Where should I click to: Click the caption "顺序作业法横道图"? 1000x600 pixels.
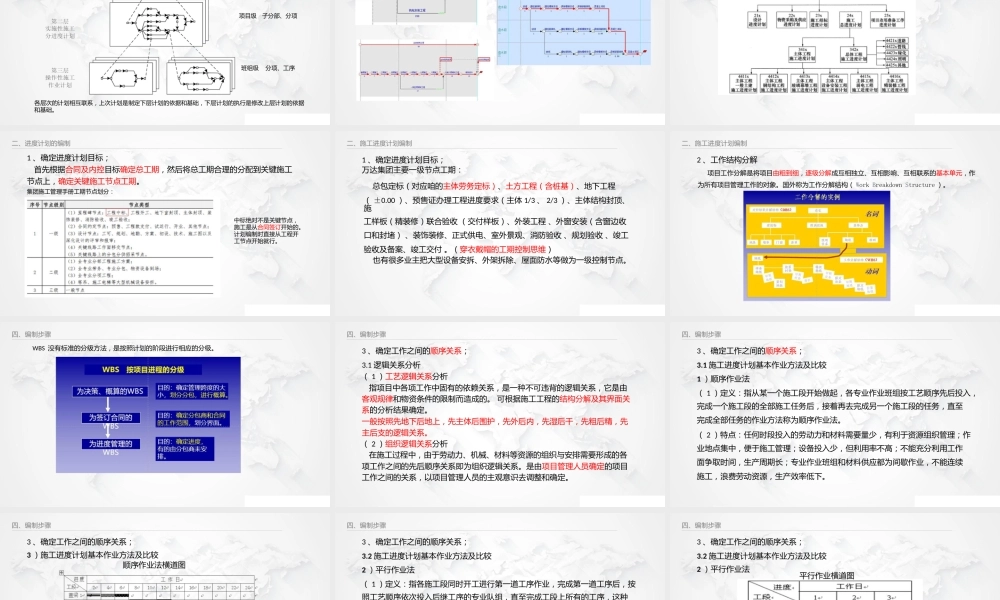(154, 565)
